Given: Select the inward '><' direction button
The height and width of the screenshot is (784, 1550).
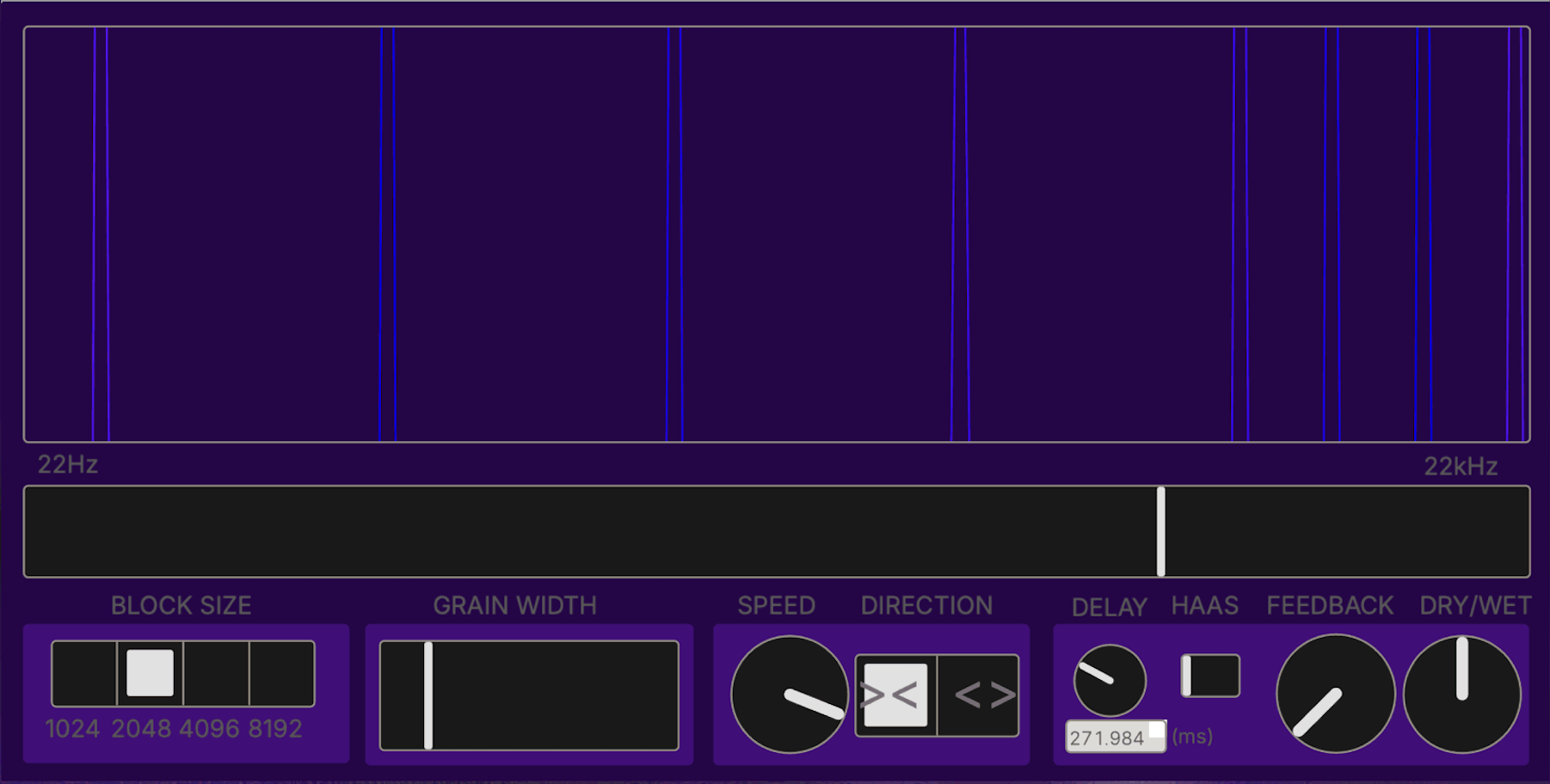Looking at the screenshot, I should click(x=895, y=695).
